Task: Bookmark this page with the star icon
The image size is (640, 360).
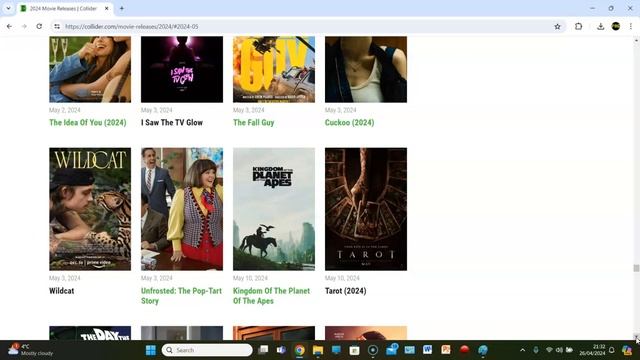Action: [x=557, y=27]
